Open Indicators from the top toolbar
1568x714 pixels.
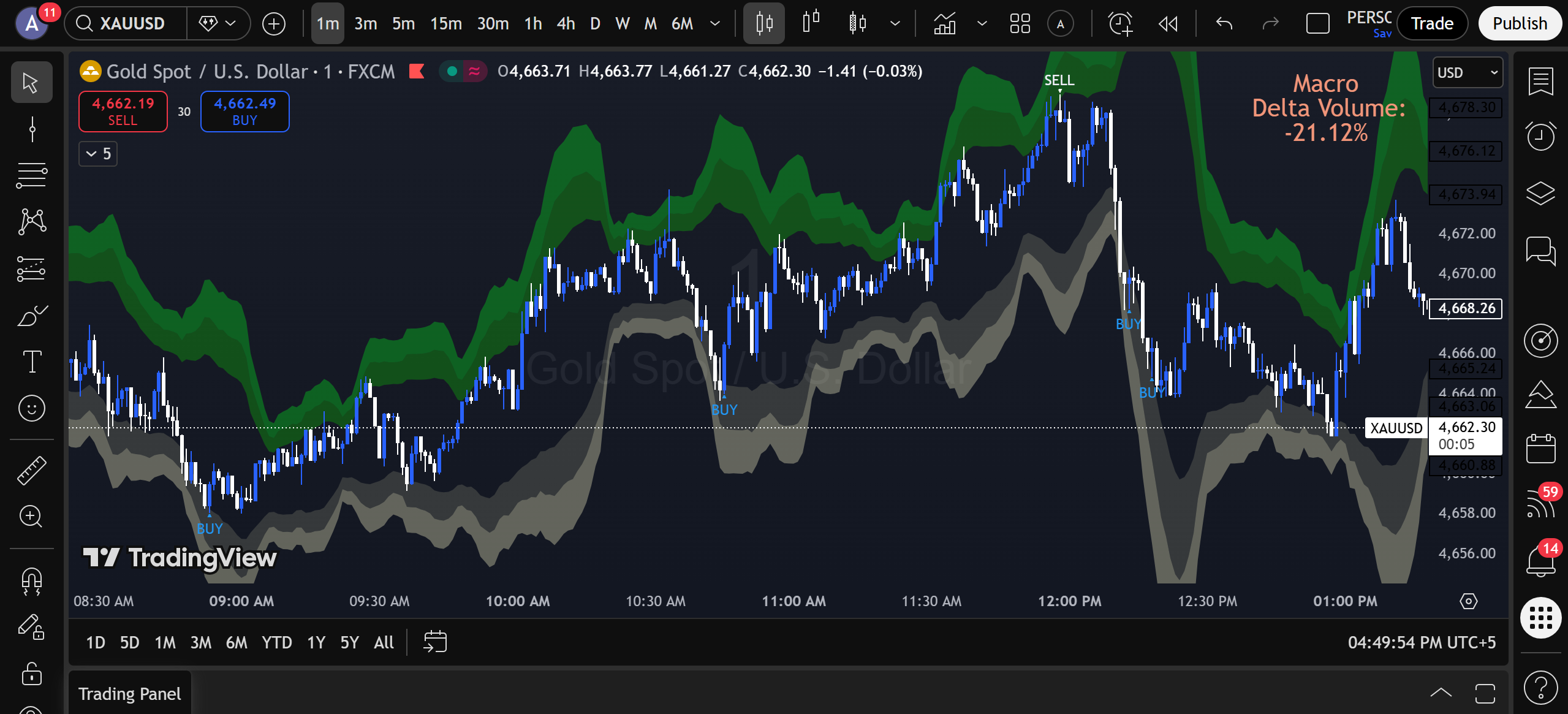pyautogui.click(x=944, y=24)
